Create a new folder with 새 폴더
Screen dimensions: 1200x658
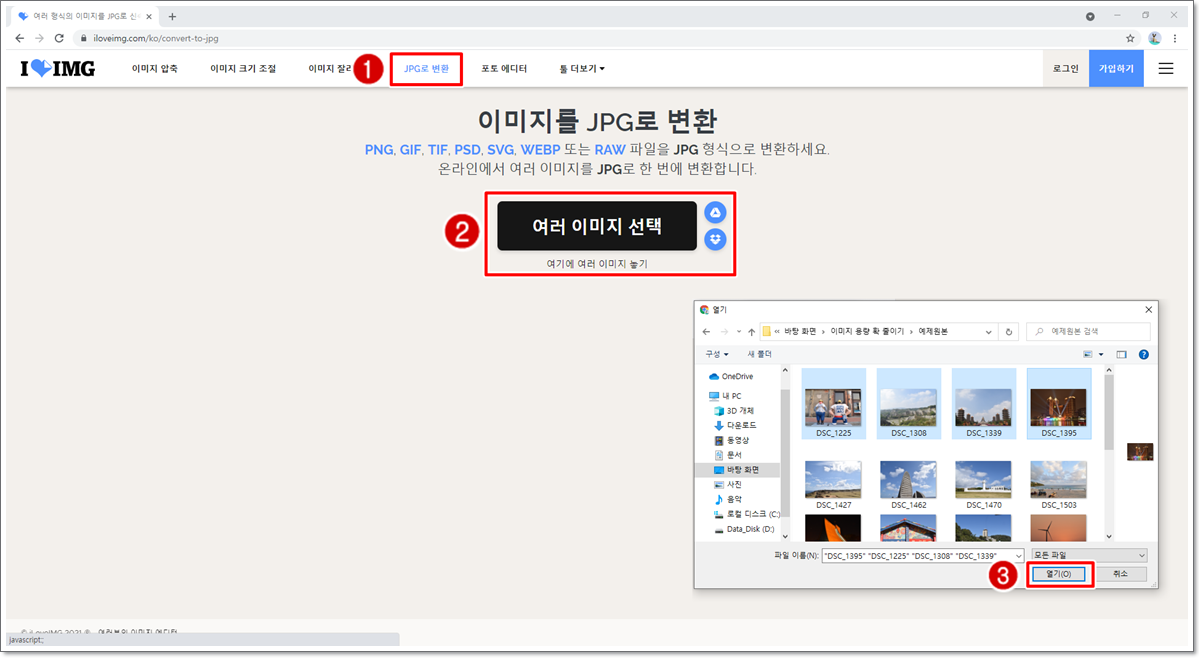click(x=759, y=354)
